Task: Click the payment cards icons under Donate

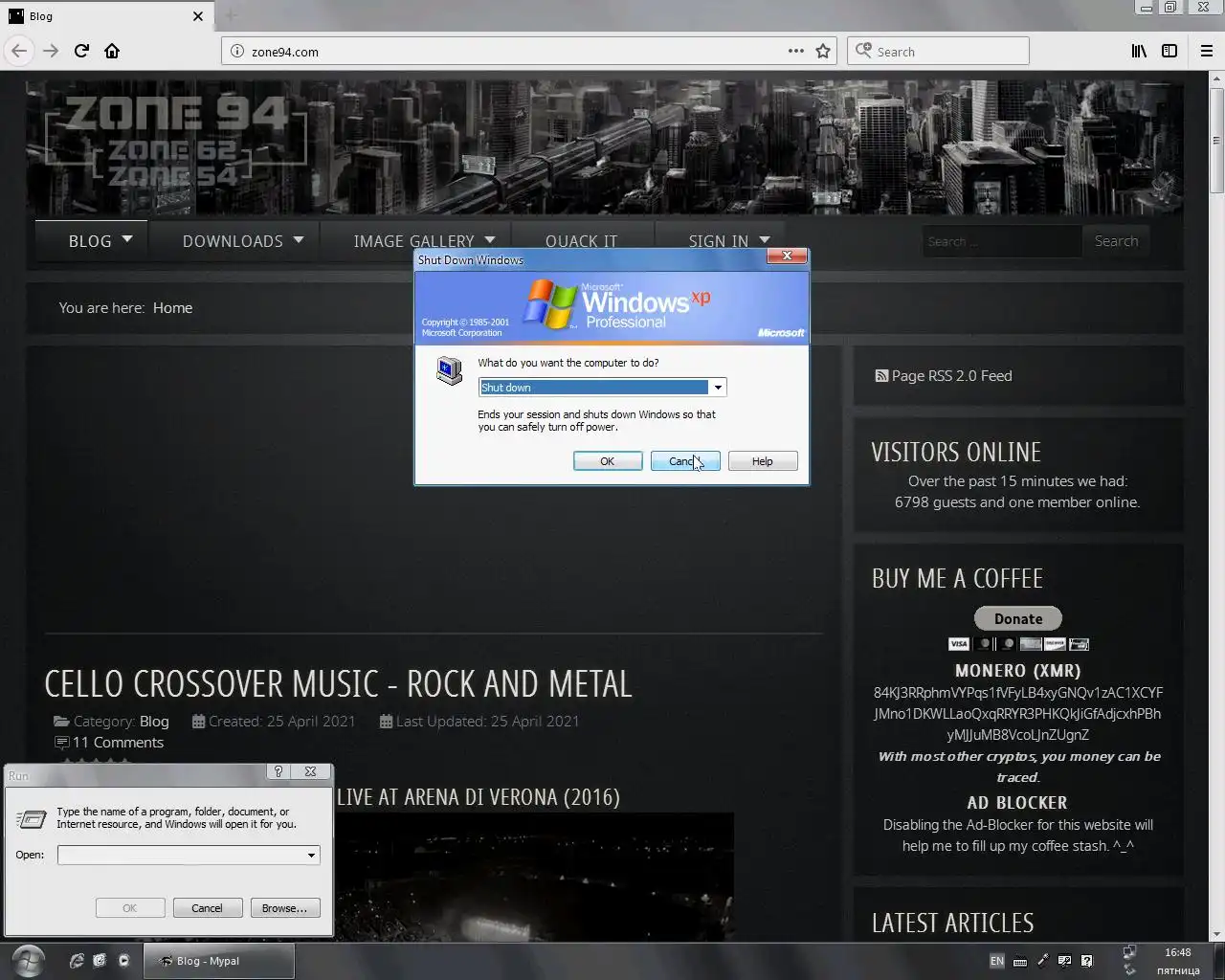Action: tap(1018, 644)
